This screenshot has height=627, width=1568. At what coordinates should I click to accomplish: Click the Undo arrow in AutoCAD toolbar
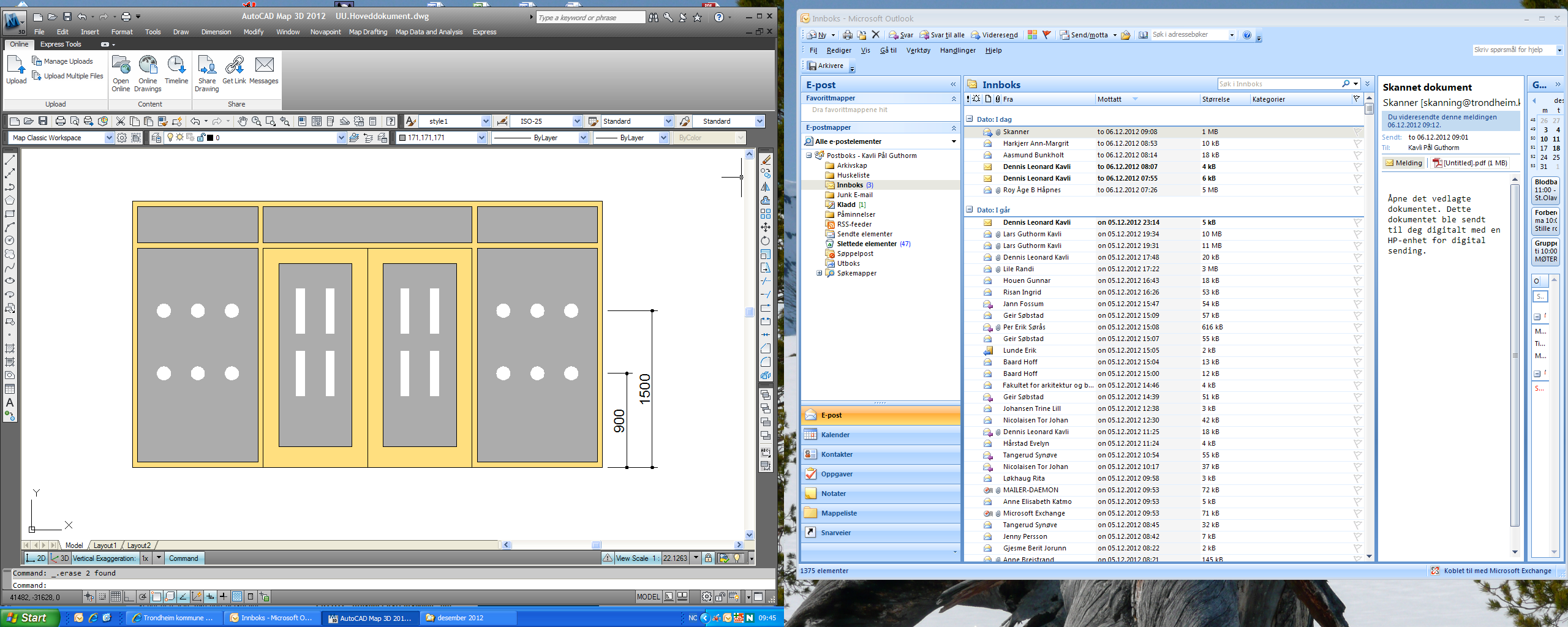pyautogui.click(x=195, y=121)
